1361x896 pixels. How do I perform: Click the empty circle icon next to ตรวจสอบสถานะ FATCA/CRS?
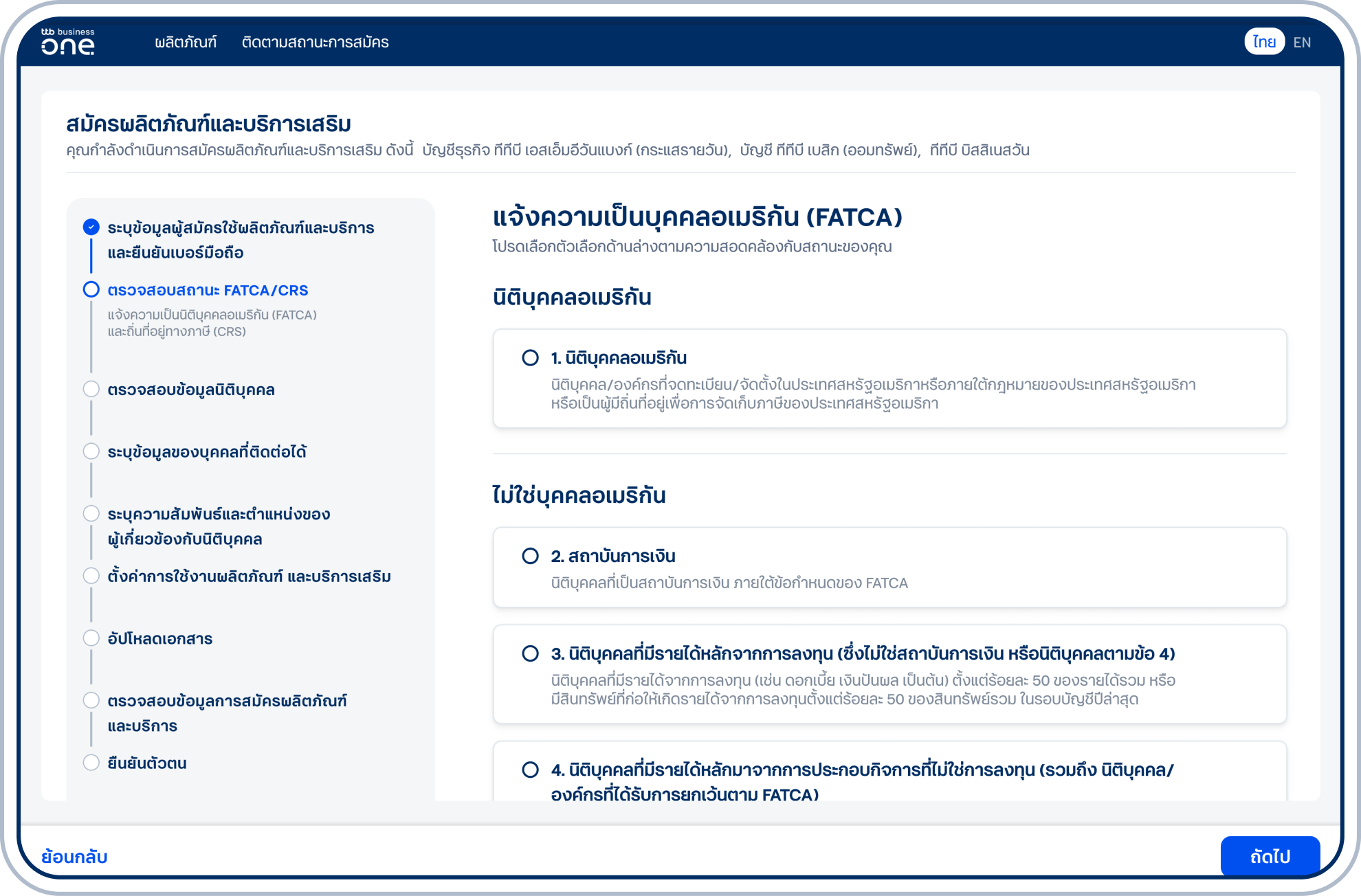[91, 289]
